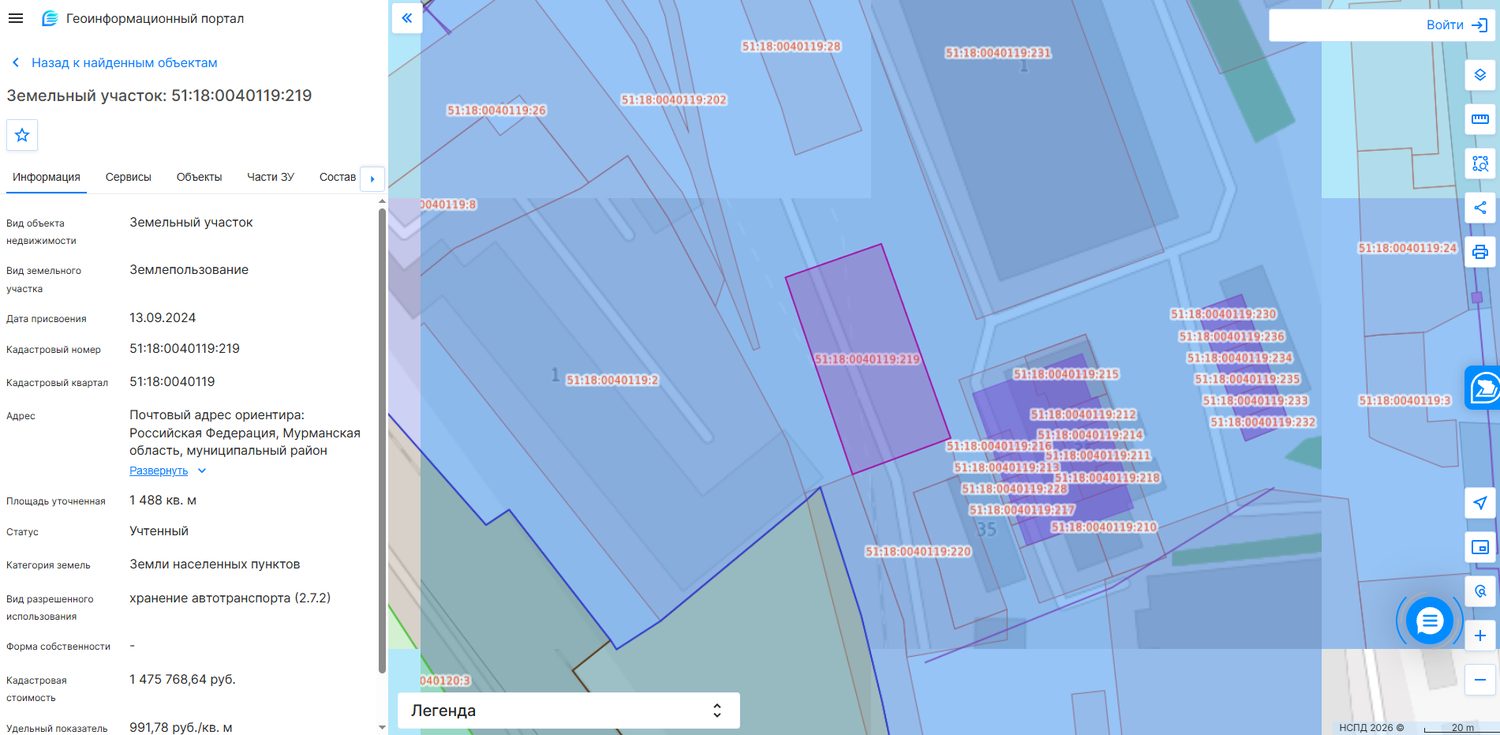Image resolution: width=1500 pixels, height=735 pixels.
Task: Click map label 51:18:0040119:202
Action: (674, 100)
